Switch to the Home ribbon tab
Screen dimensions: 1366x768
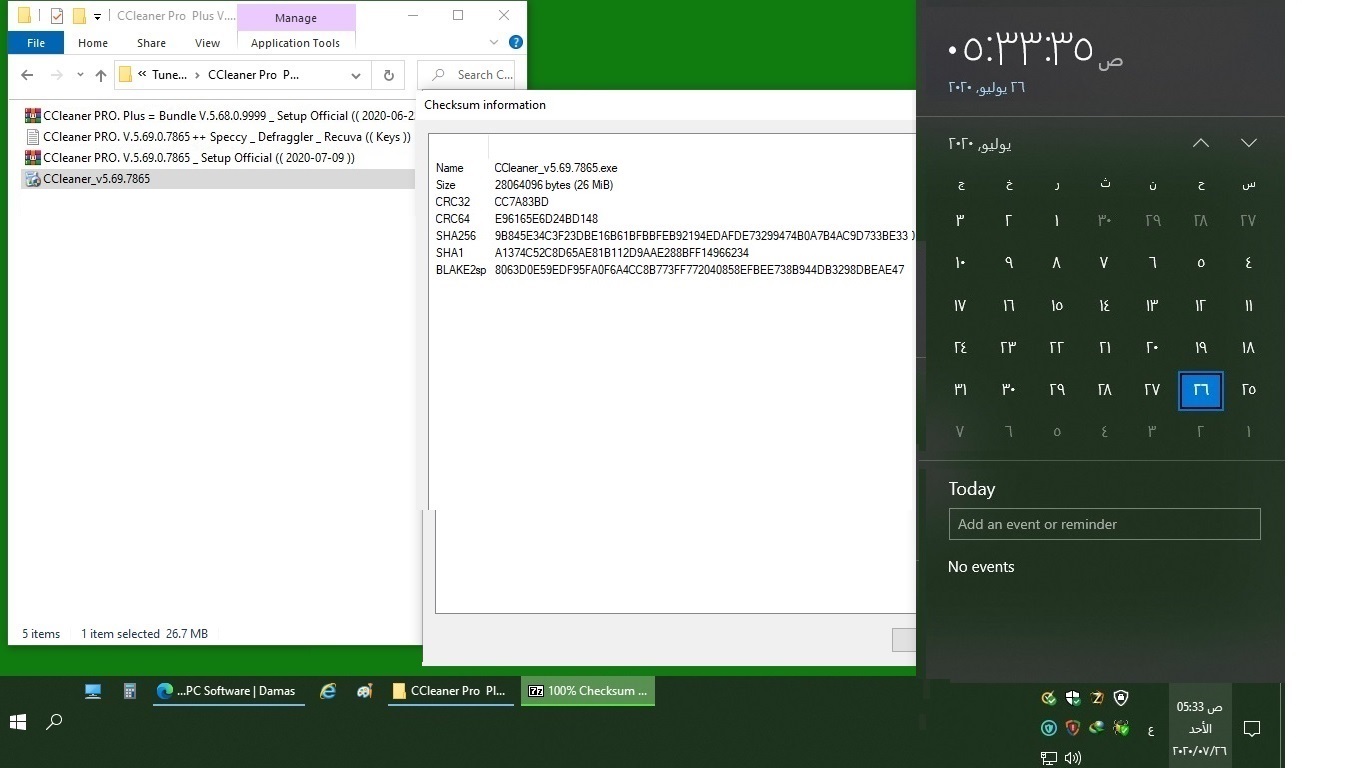(93, 43)
